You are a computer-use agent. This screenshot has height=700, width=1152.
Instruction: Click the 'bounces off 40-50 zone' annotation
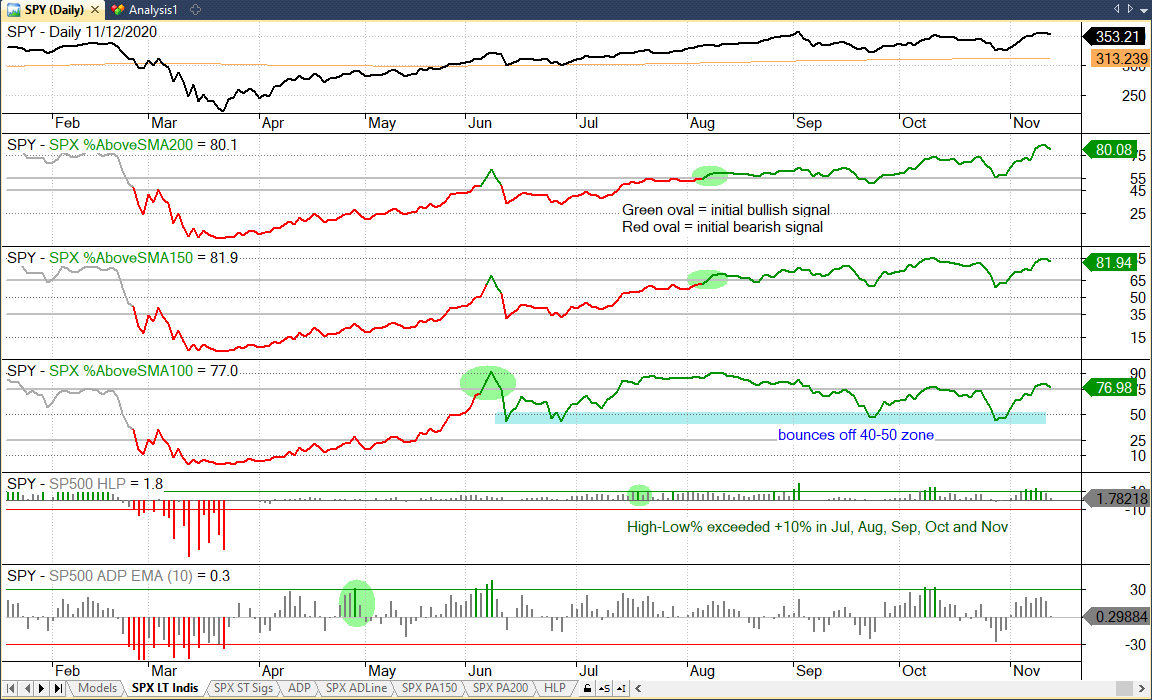(x=856, y=435)
